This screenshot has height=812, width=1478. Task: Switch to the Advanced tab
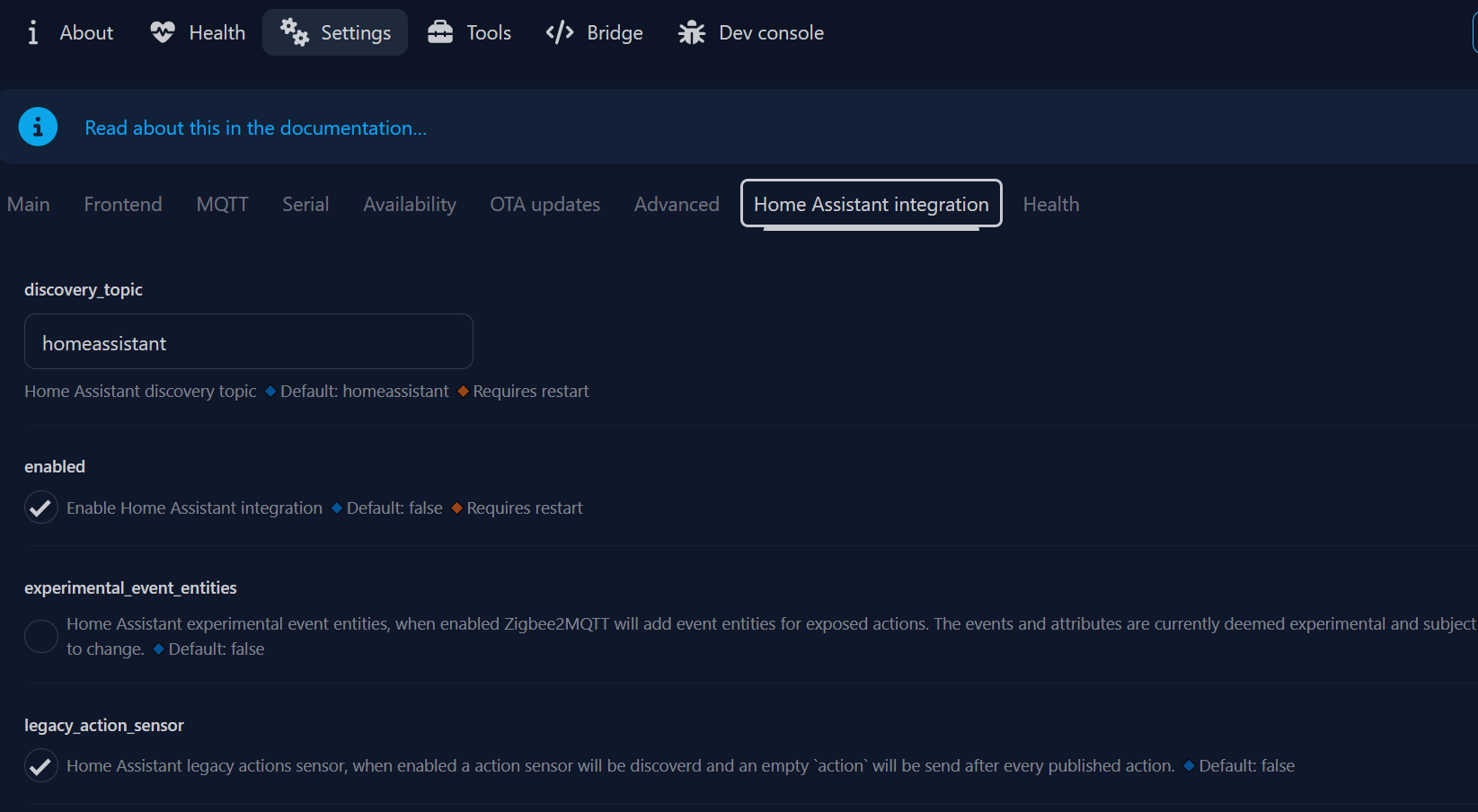coord(677,204)
